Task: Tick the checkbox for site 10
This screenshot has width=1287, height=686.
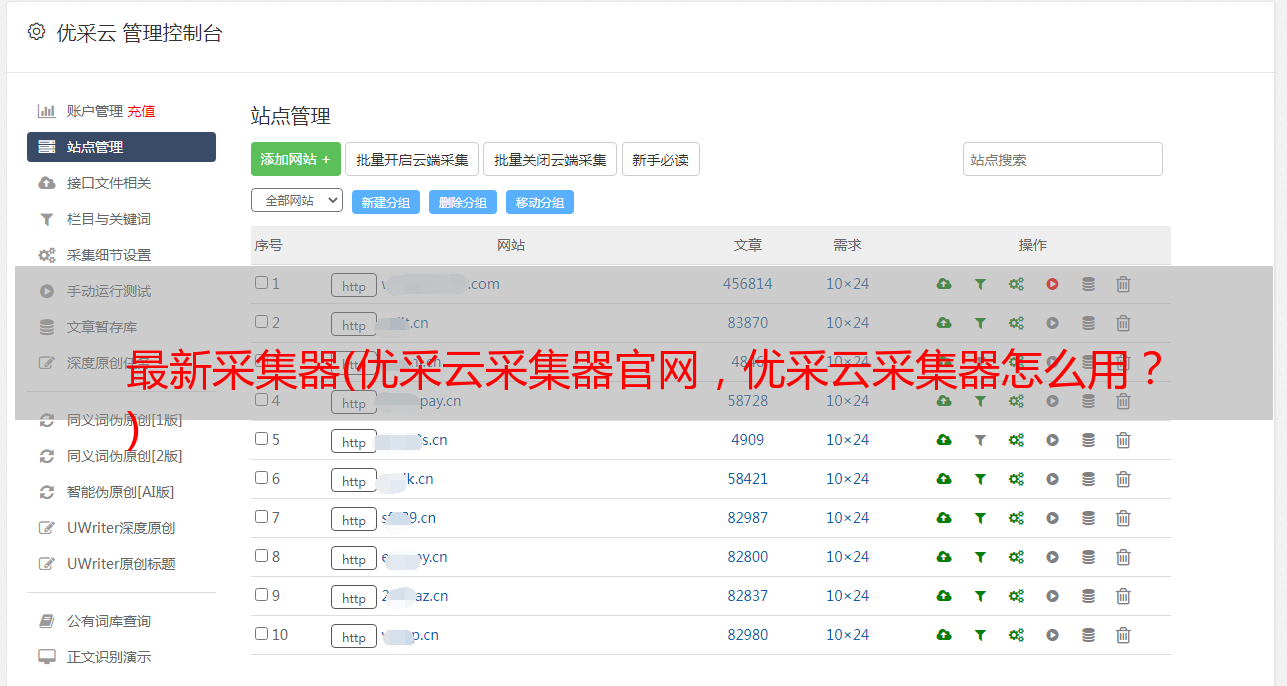Action: (x=261, y=634)
